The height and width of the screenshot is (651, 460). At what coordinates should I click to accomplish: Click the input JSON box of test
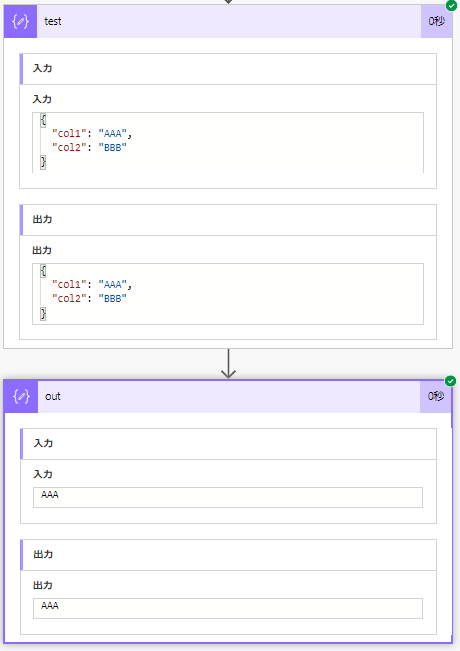pos(228,142)
